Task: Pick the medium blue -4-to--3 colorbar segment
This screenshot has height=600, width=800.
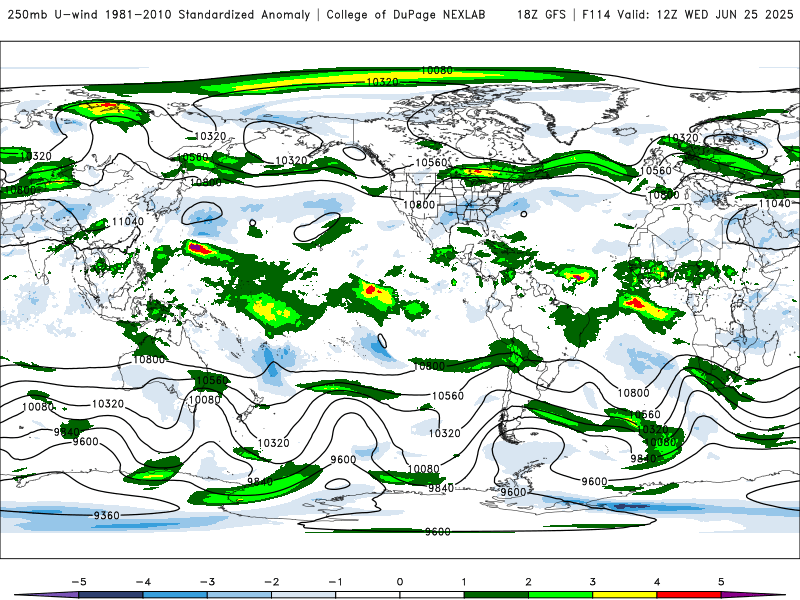Action: coord(175,595)
